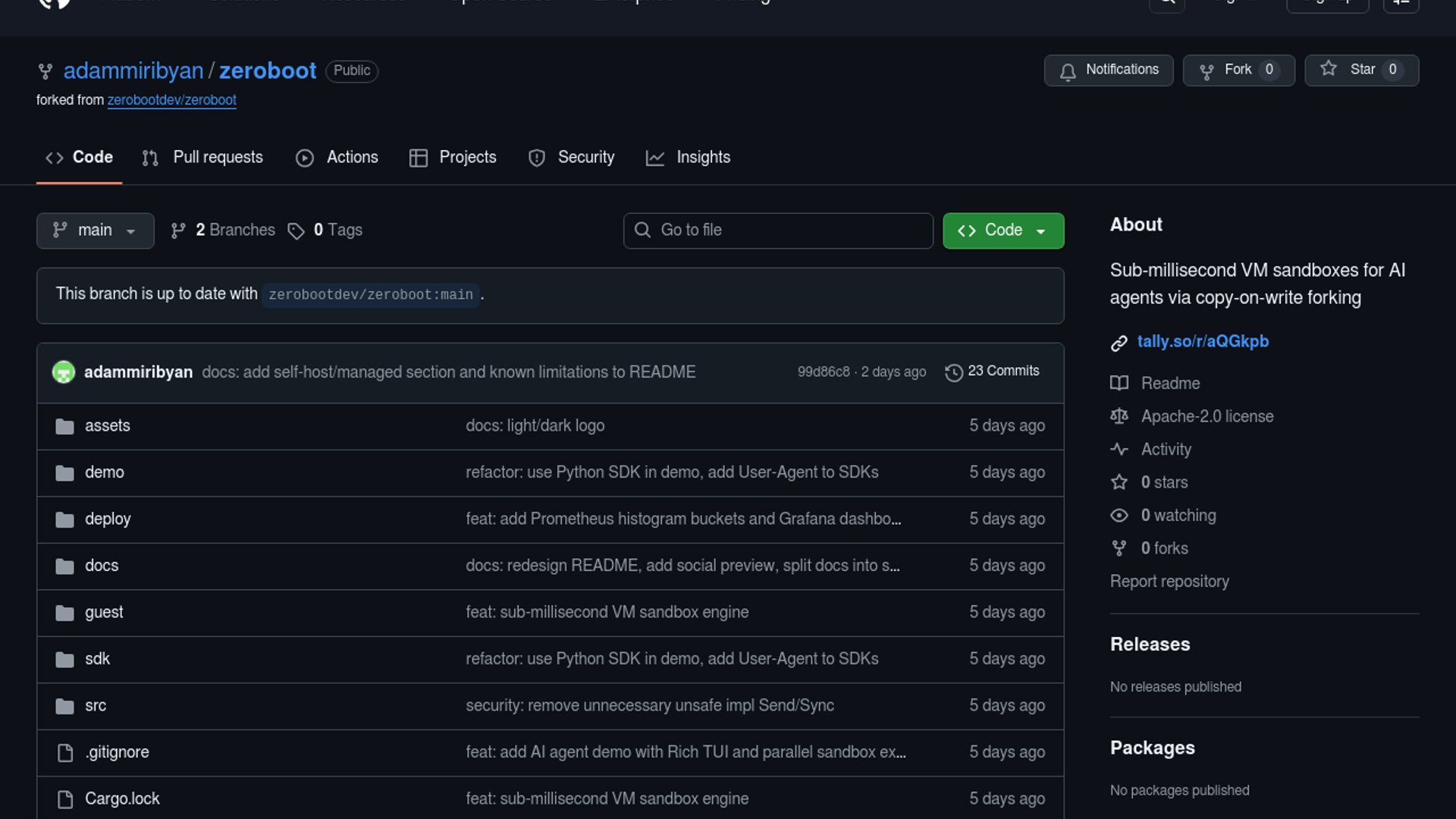Follow the zerobootdev/zeroboot forked-from link
The height and width of the screenshot is (819, 1456).
[x=171, y=100]
